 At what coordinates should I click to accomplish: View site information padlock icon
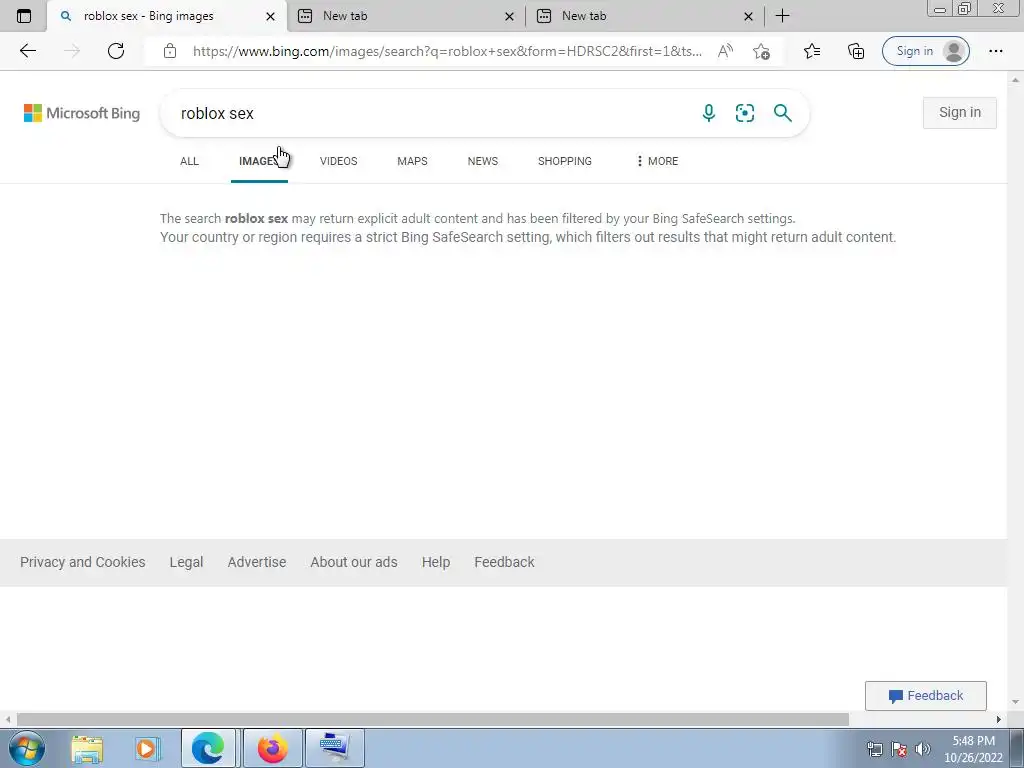[170, 51]
